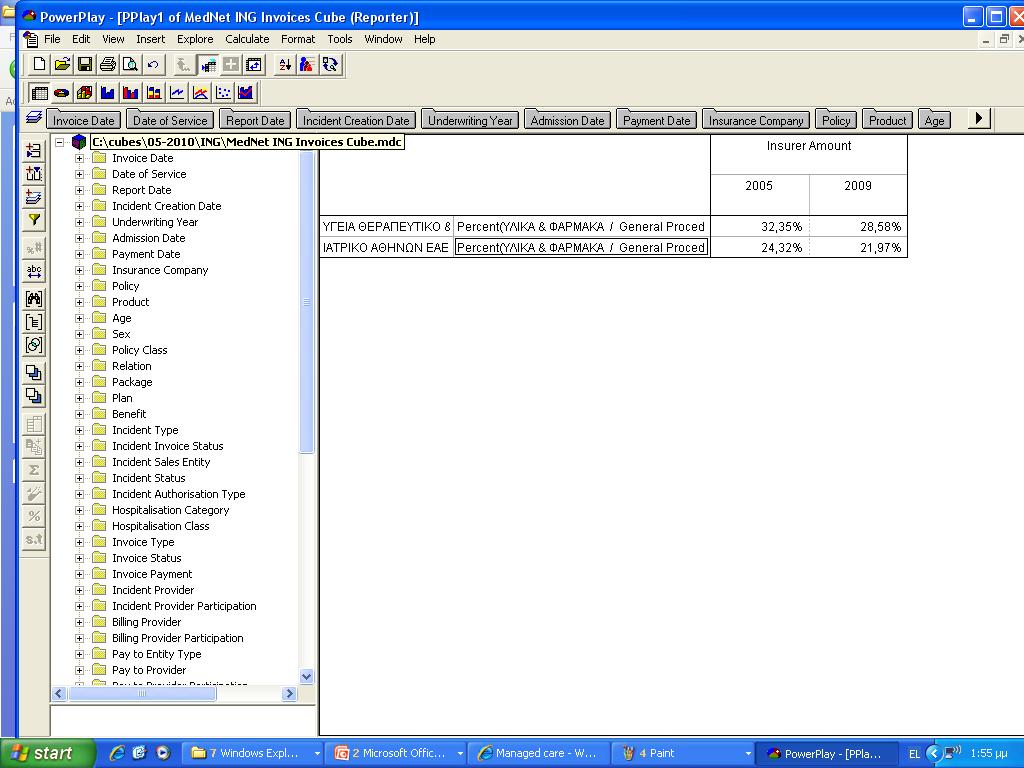Click the binoculars Find icon
The image size is (1024, 768).
(34, 299)
